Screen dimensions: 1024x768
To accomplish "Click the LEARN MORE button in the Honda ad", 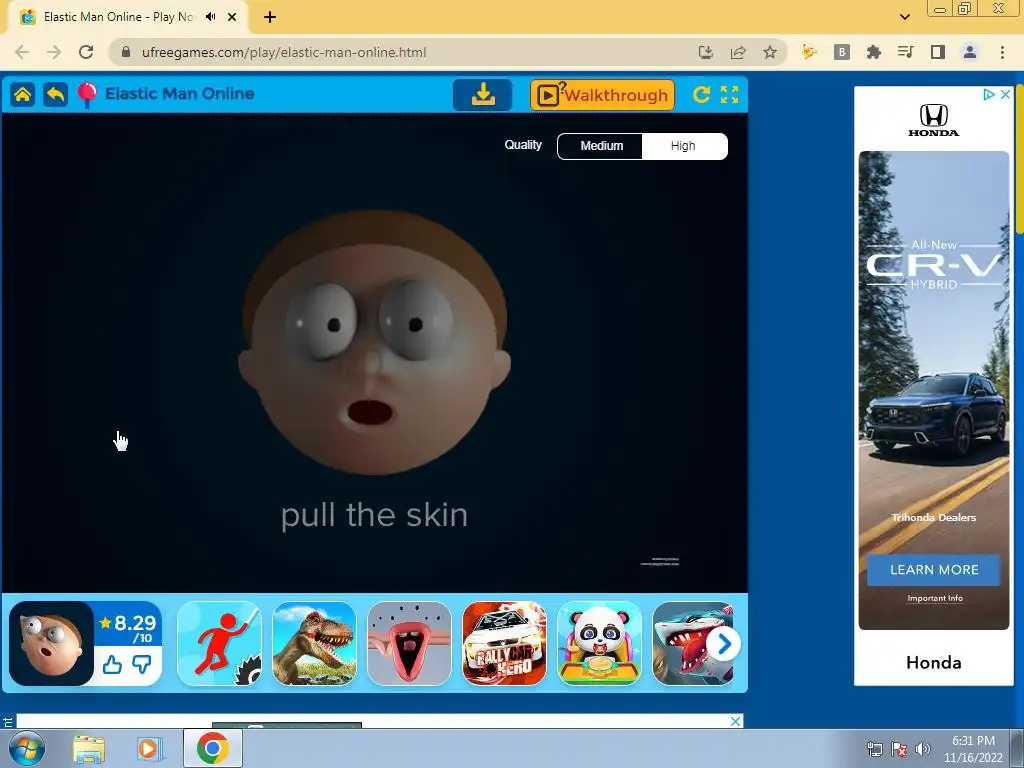I will click(934, 570).
